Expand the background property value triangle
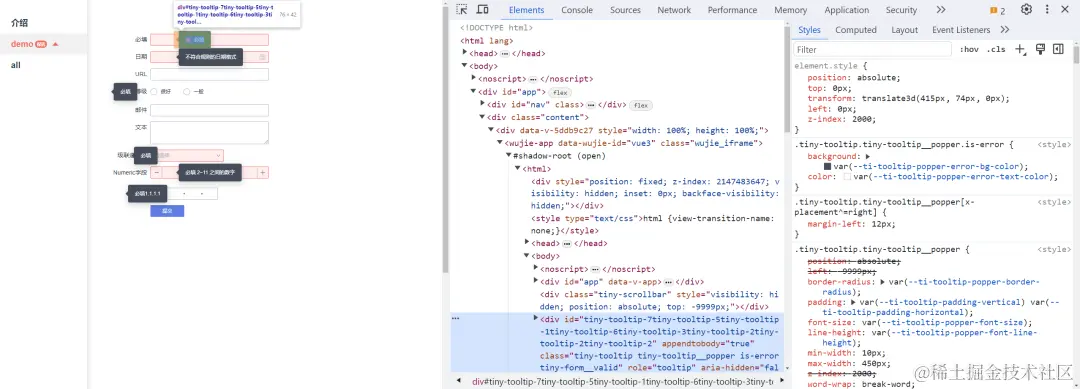Viewport: 1080px width, 389px height. point(868,157)
